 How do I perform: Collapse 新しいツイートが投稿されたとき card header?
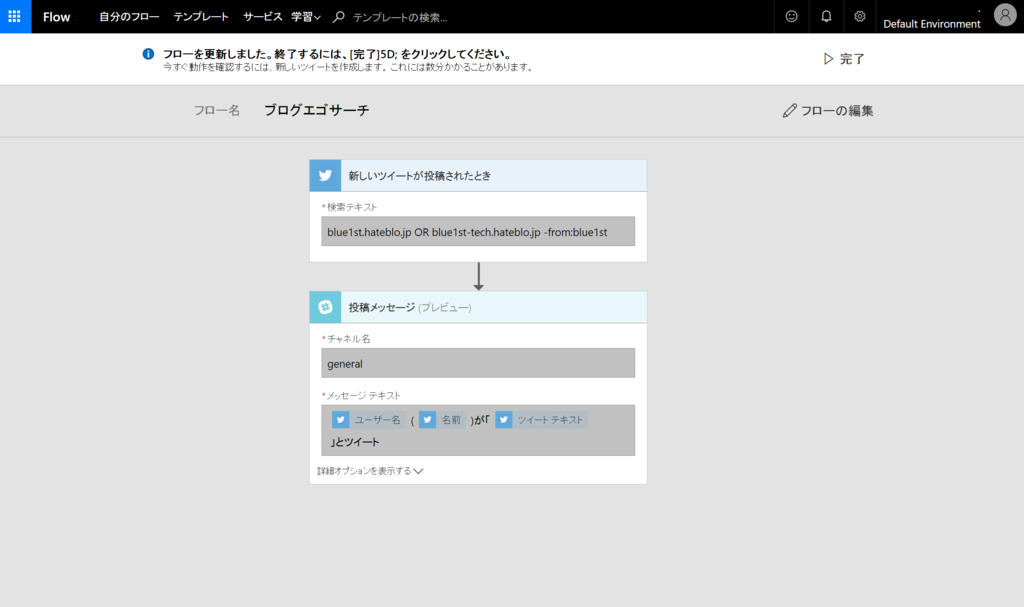pos(478,175)
